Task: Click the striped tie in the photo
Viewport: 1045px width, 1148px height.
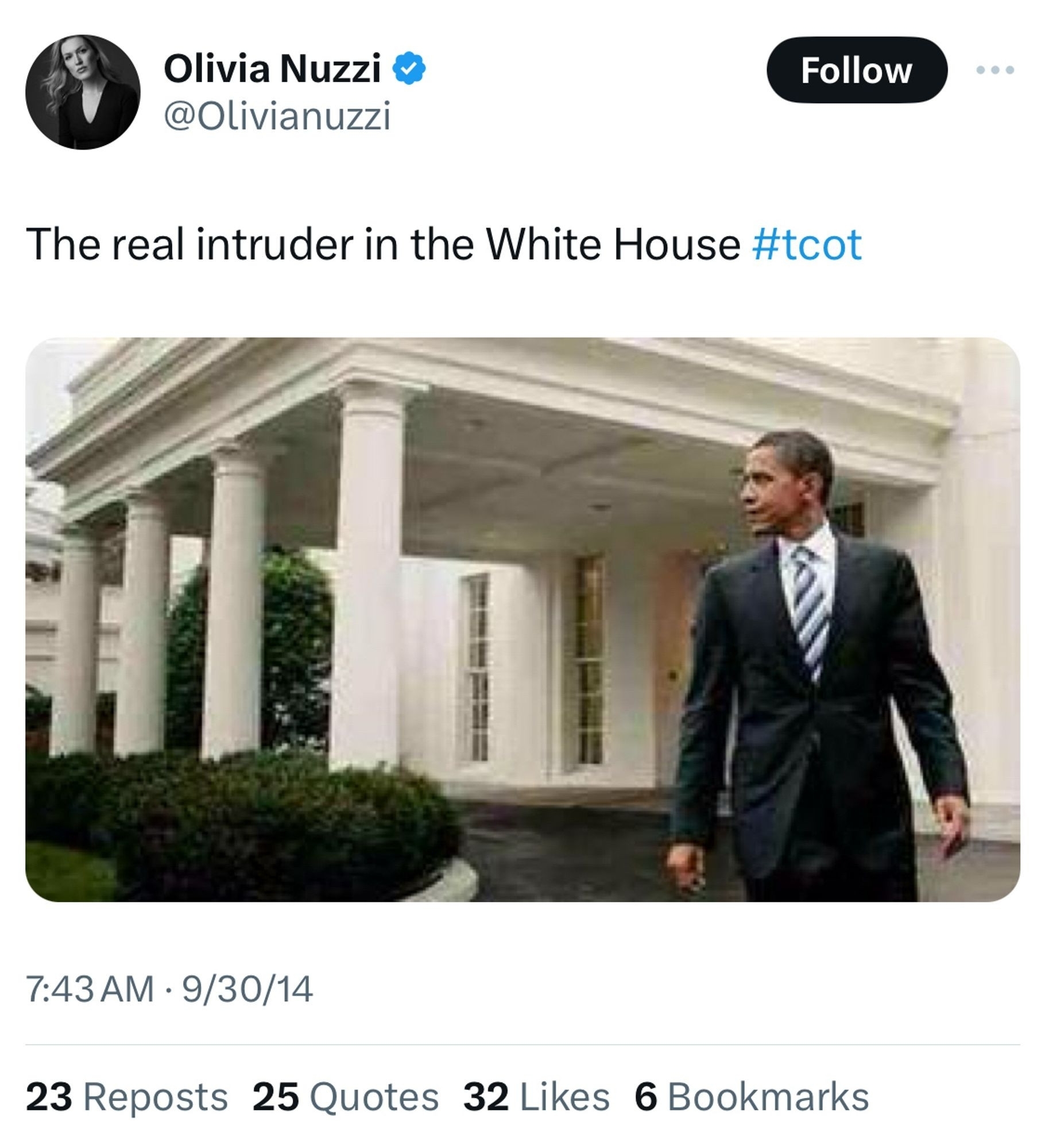Action: [x=811, y=608]
